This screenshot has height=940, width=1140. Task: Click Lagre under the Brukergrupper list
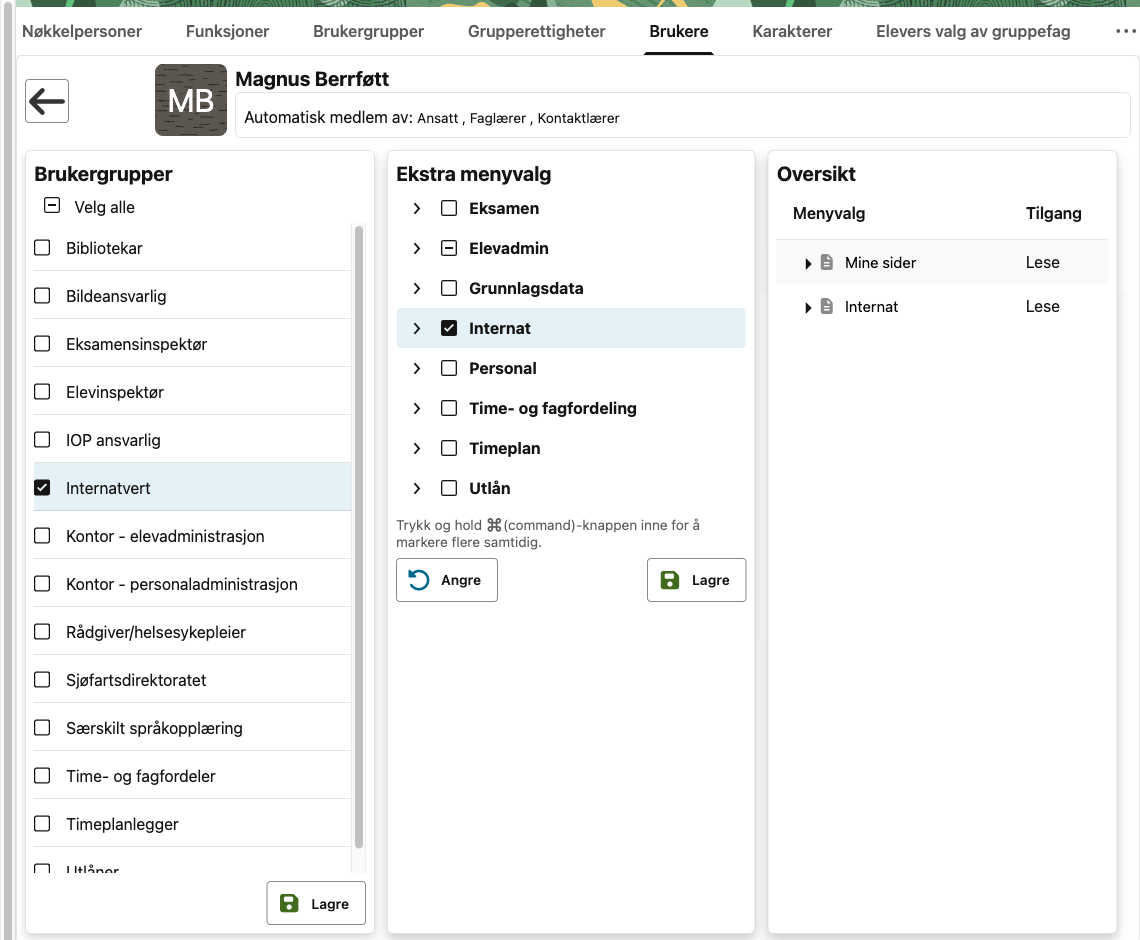click(x=316, y=903)
